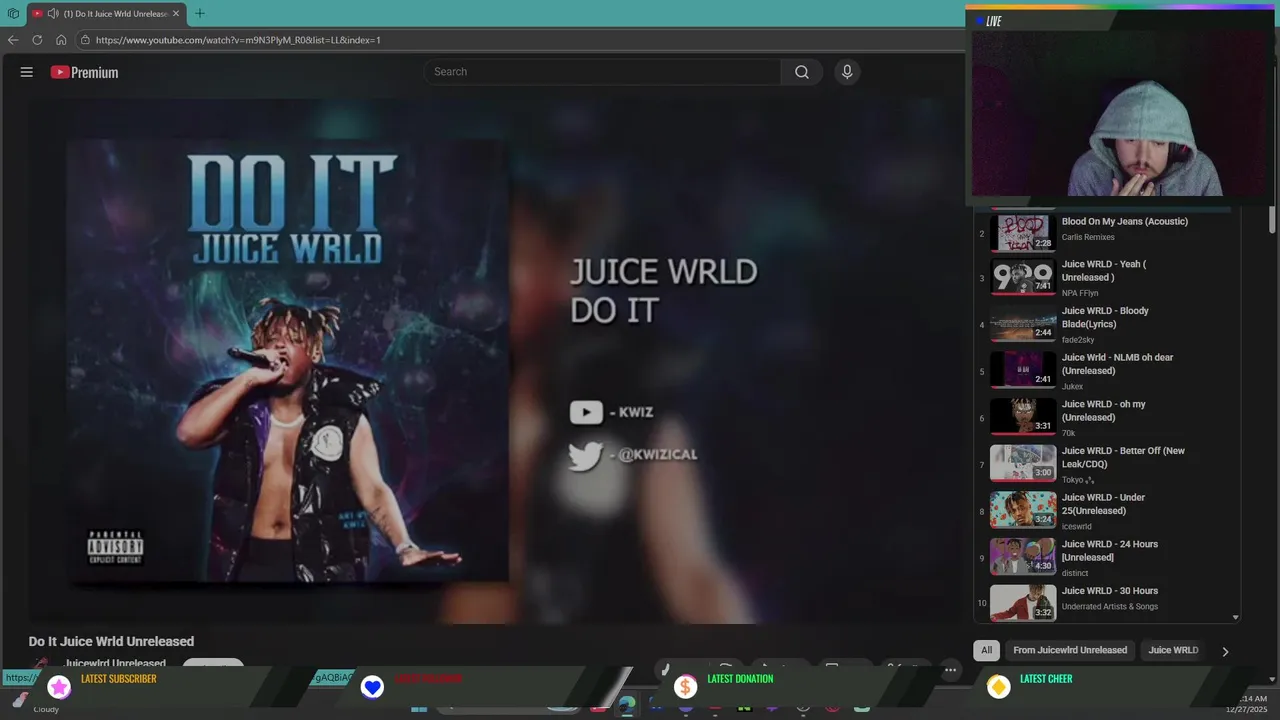Open the oh my (Unreleased) thumbnail
Image resolution: width=1280 pixels, height=720 pixels.
1023,418
